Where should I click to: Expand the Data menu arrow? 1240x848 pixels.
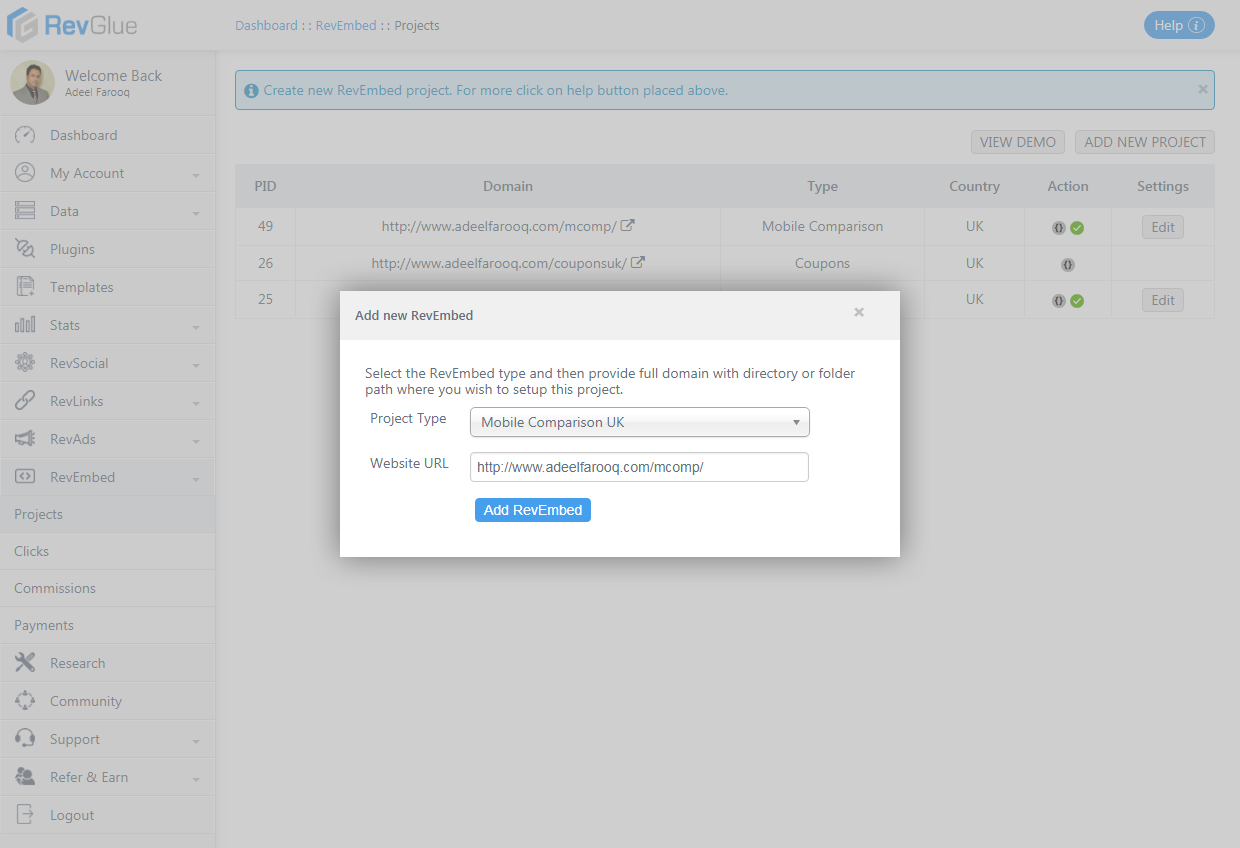(196, 213)
